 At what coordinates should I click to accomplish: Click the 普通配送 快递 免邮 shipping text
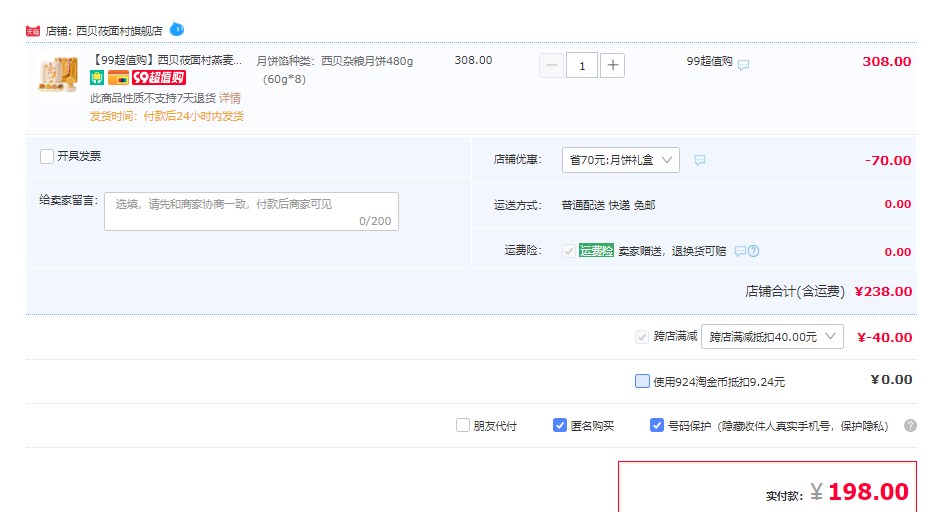(x=608, y=205)
